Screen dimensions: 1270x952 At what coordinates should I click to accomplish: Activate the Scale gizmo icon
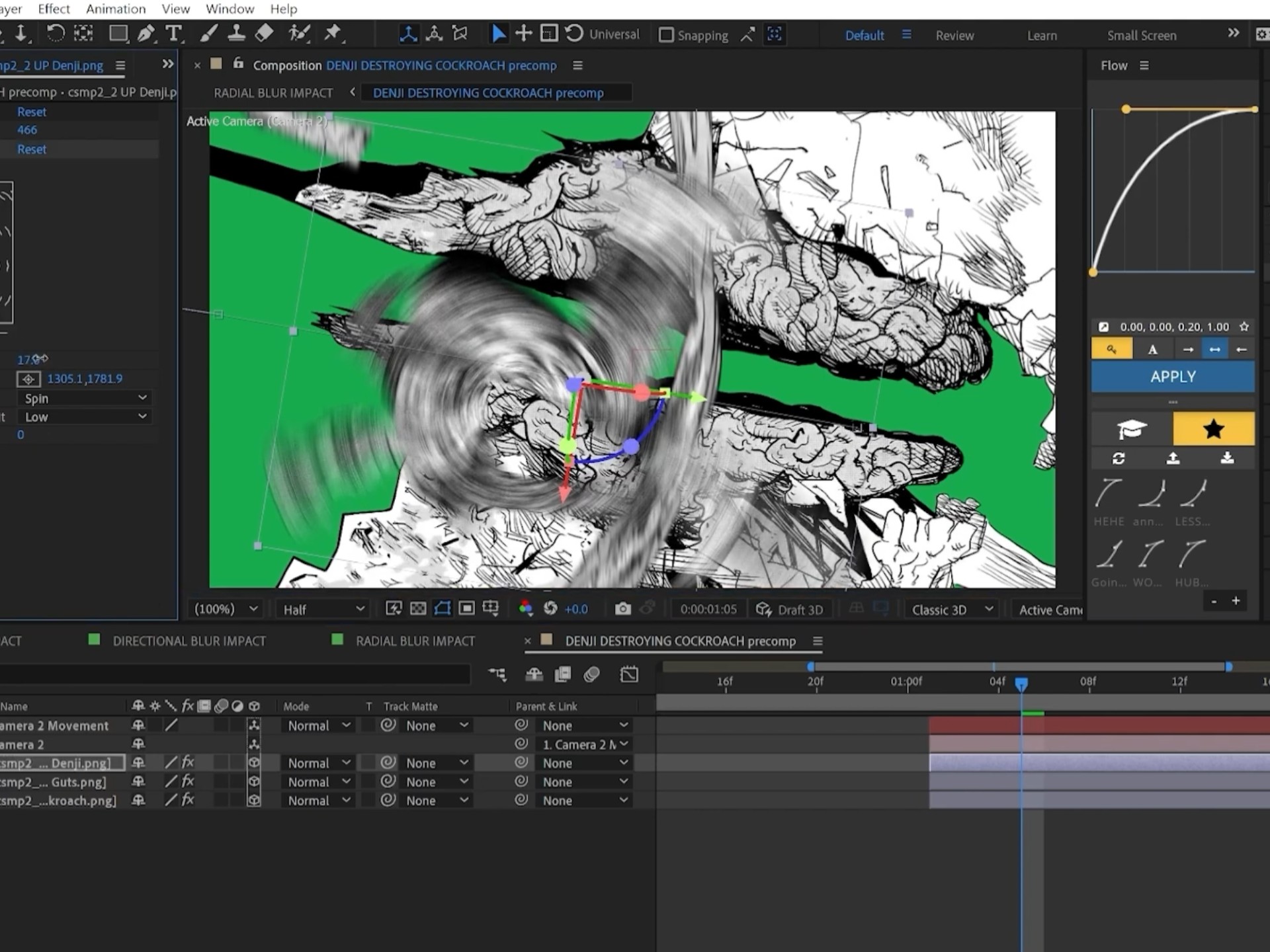[549, 34]
